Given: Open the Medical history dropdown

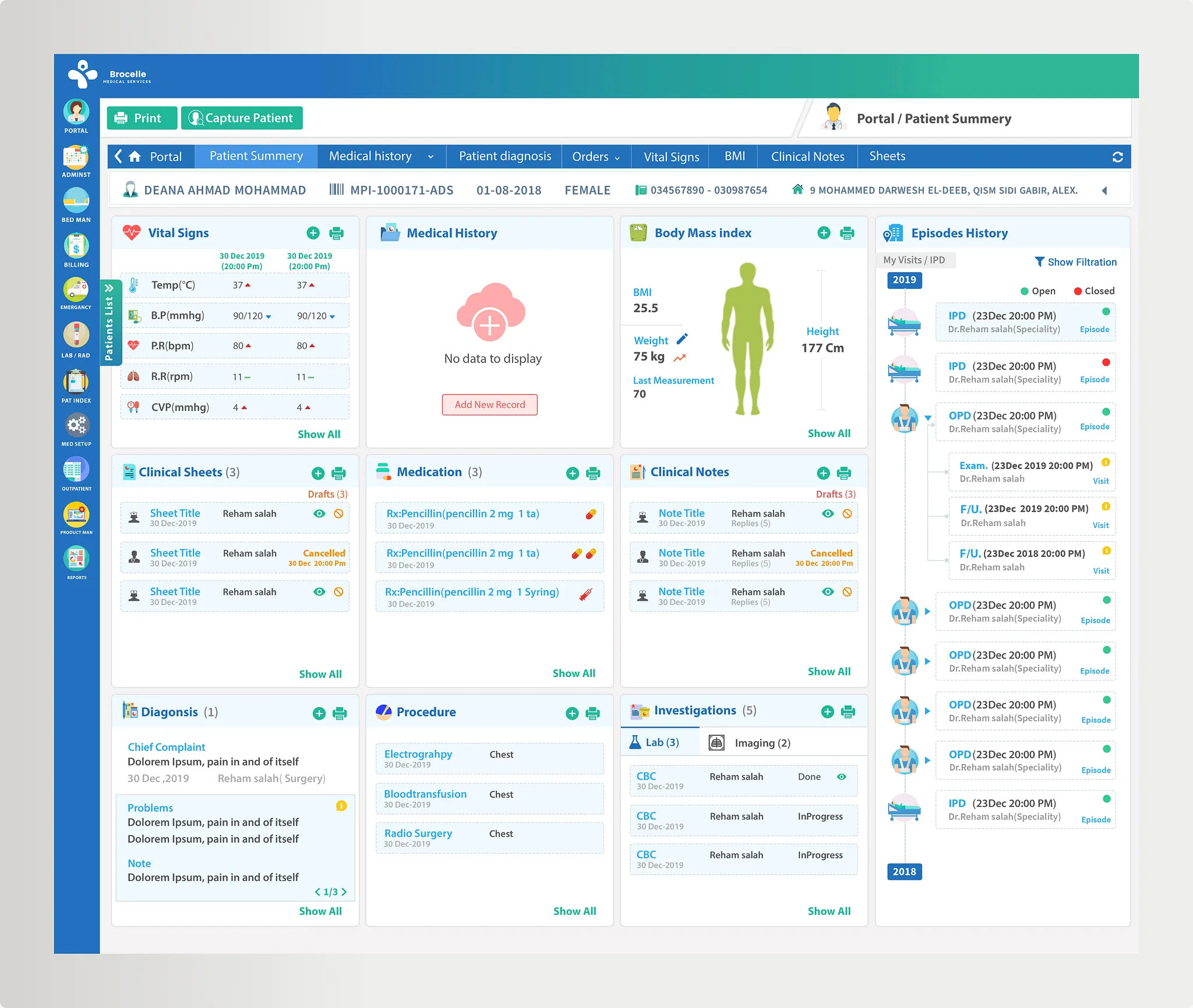Looking at the screenshot, I should pos(431,156).
